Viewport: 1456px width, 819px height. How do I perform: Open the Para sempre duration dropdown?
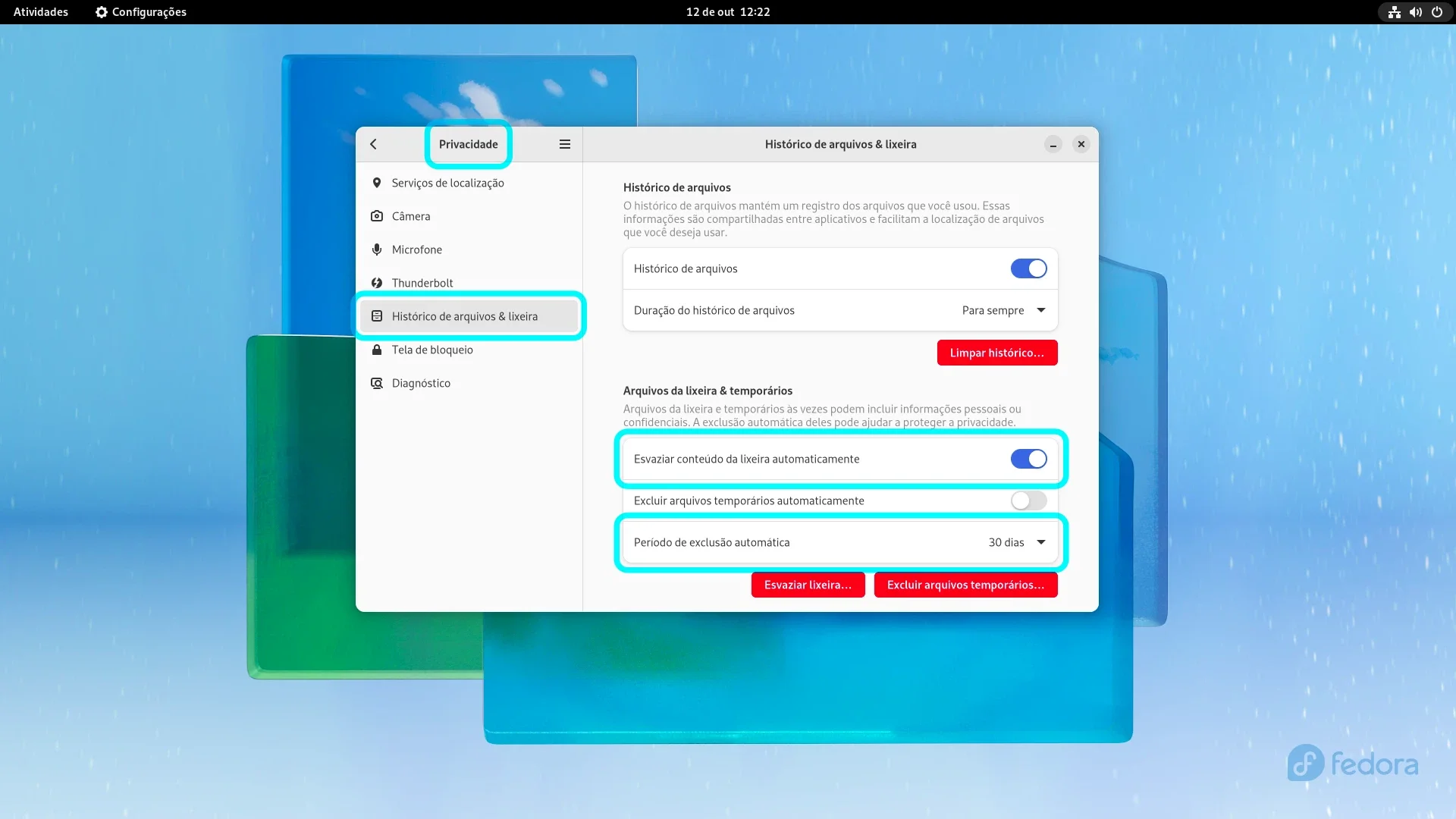[1004, 310]
